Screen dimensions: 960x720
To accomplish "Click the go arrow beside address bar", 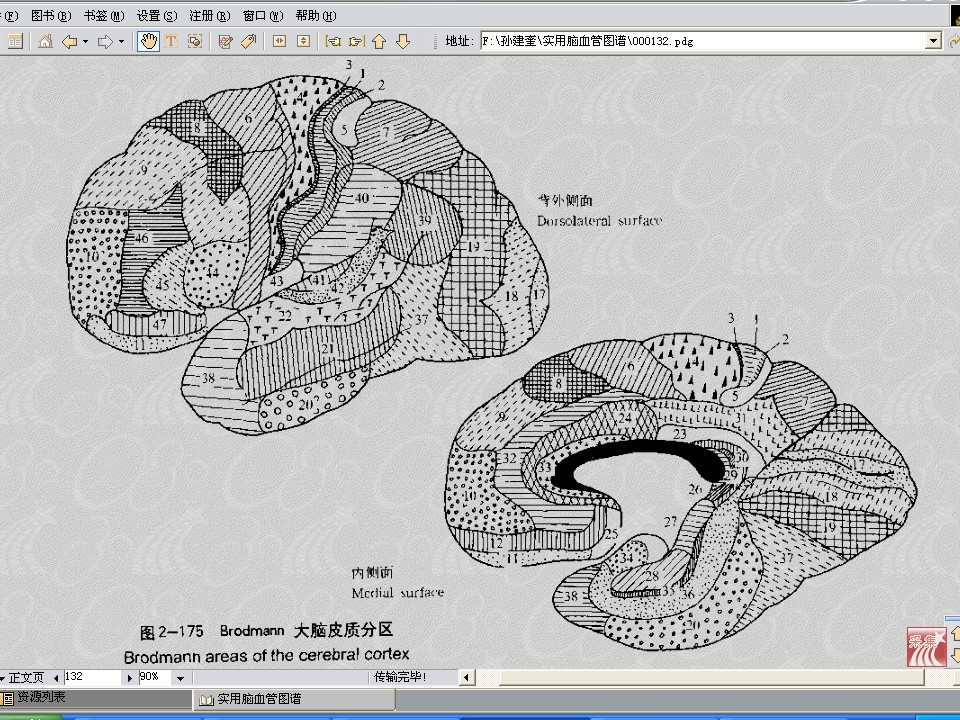I will (953, 41).
